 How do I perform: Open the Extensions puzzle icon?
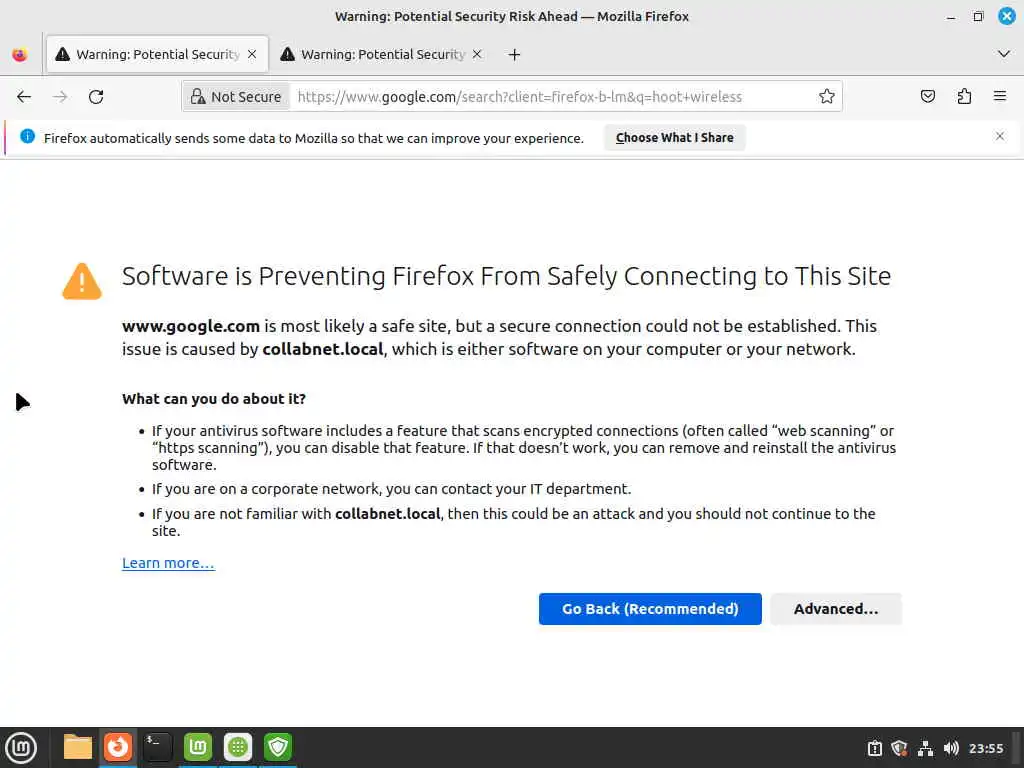point(964,97)
